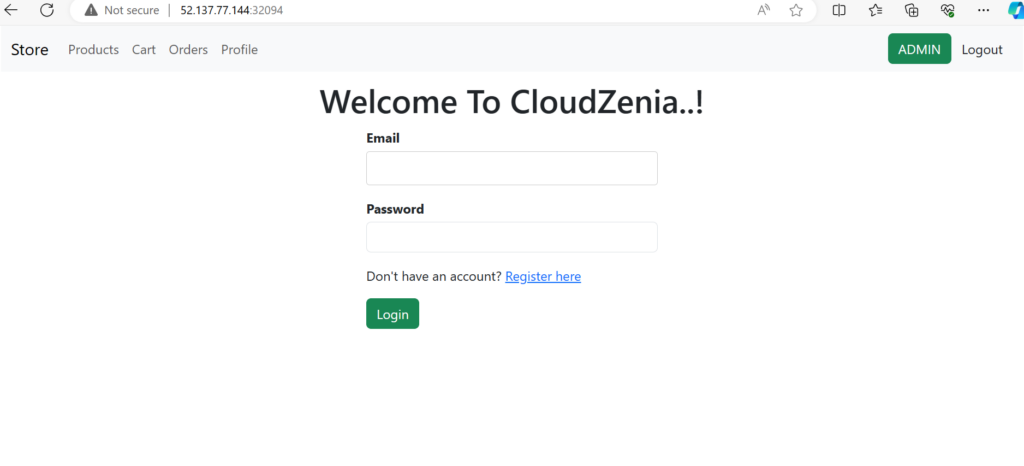Click the Logout link
This screenshot has width=1024, height=466.
[x=982, y=50]
